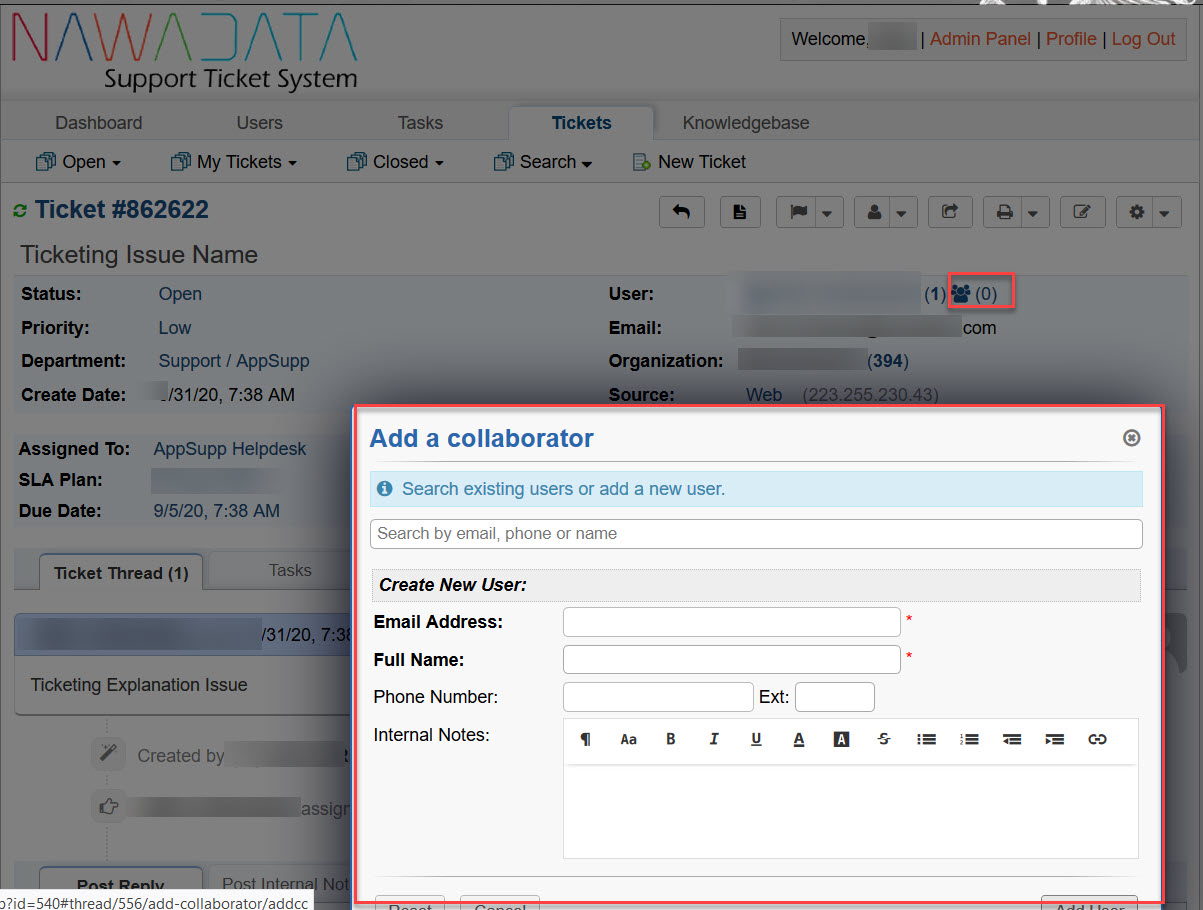The height and width of the screenshot is (910, 1203).
Task: Click the Email Address input field
Action: point(731,622)
